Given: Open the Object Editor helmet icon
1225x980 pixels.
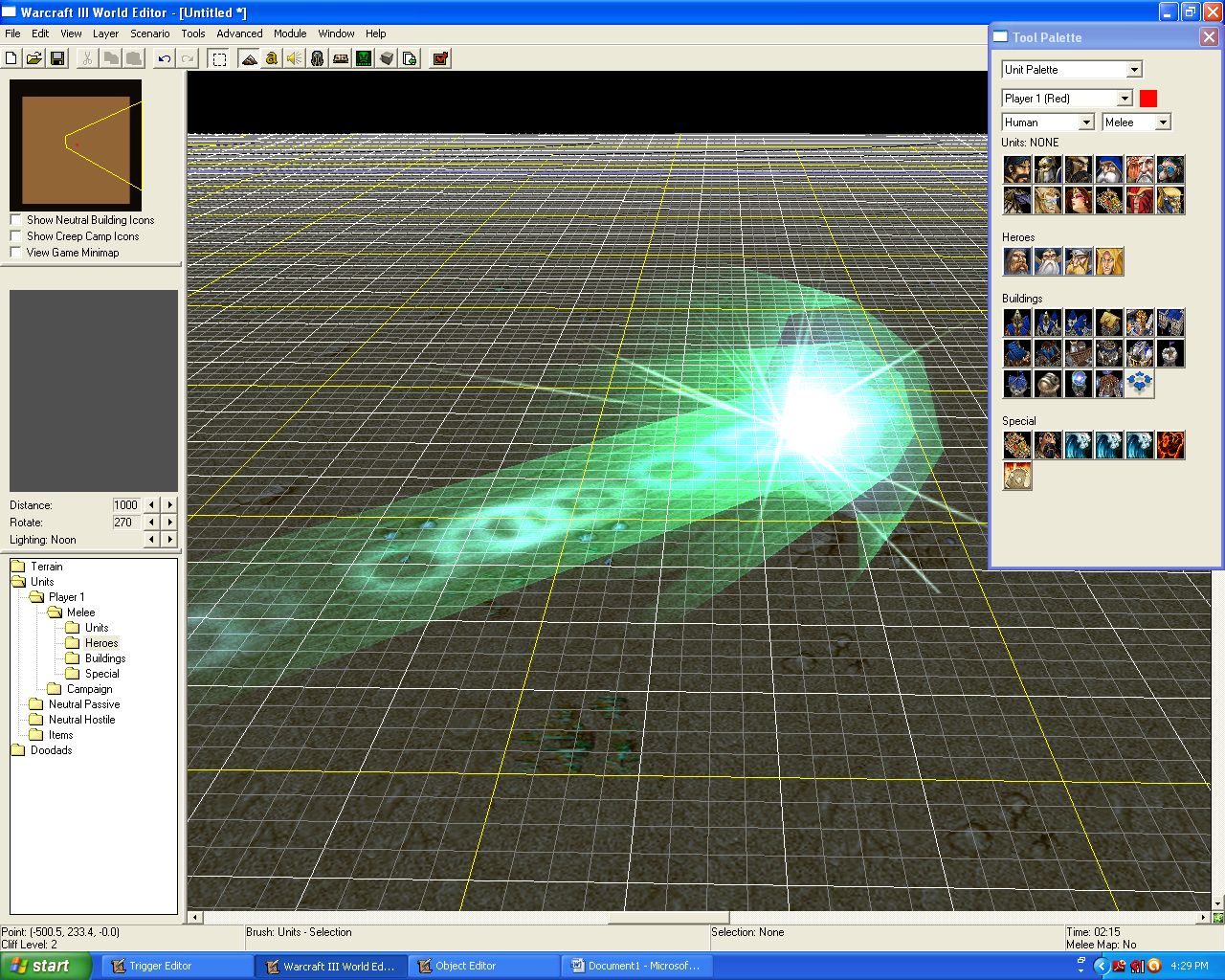Looking at the screenshot, I should [318, 58].
